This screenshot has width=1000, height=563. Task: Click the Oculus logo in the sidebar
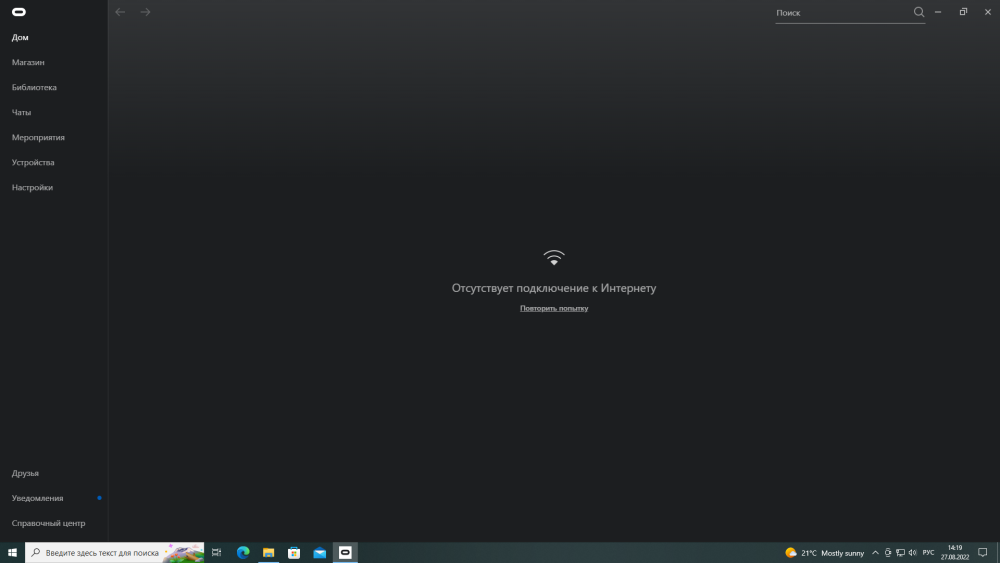[x=18, y=12]
